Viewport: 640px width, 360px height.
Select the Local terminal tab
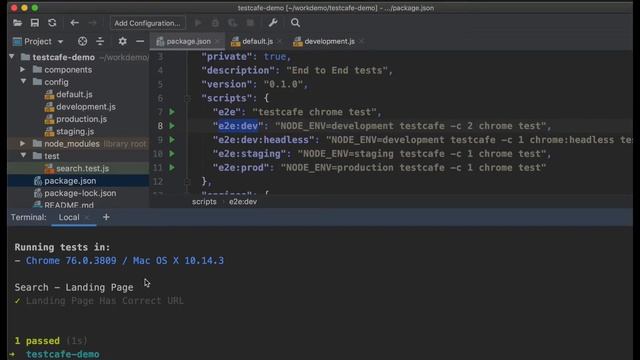pos(69,217)
